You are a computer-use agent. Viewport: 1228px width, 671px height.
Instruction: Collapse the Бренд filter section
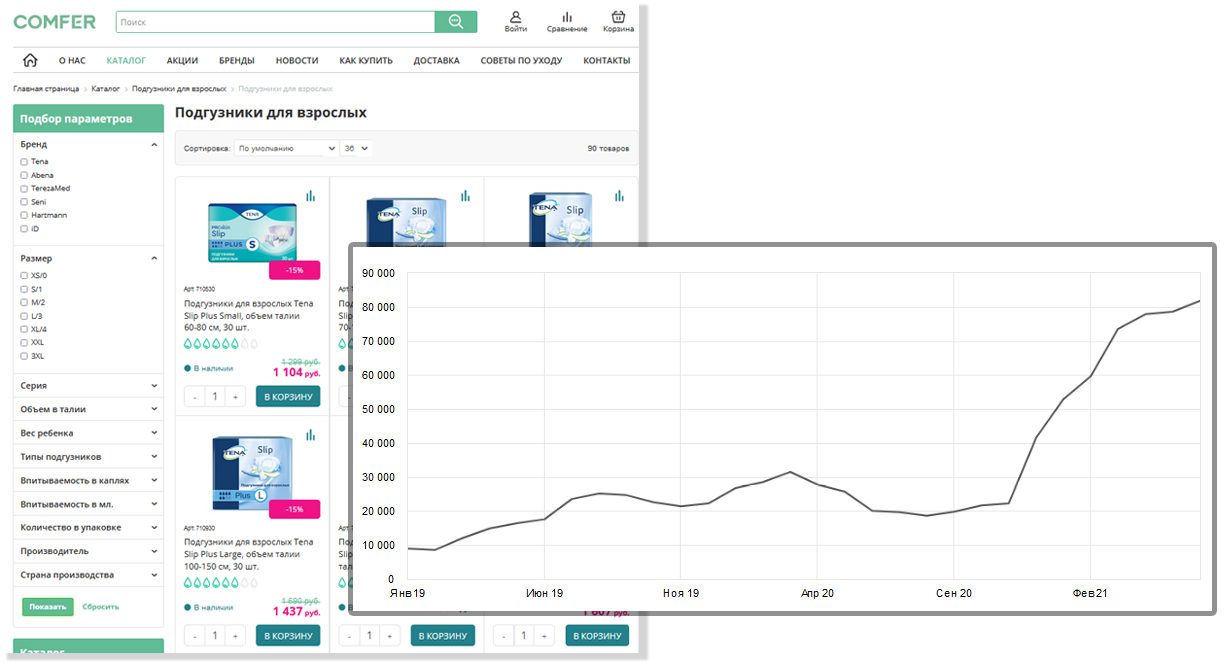(x=154, y=145)
